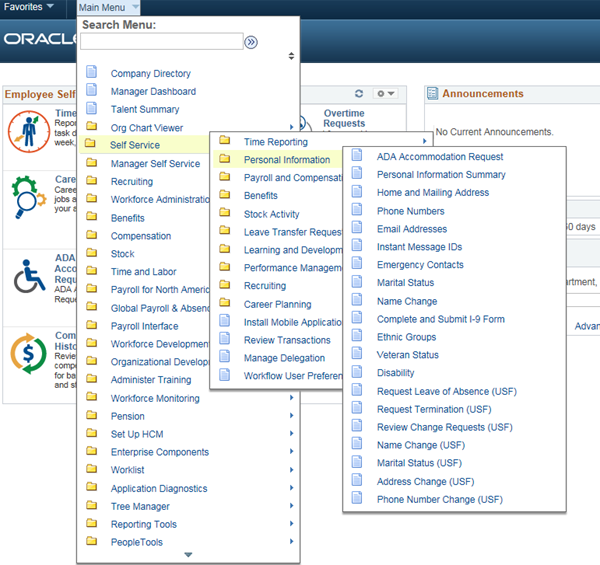
Task: Expand the Workforce Monitoring submenu arrow
Action: point(291,399)
